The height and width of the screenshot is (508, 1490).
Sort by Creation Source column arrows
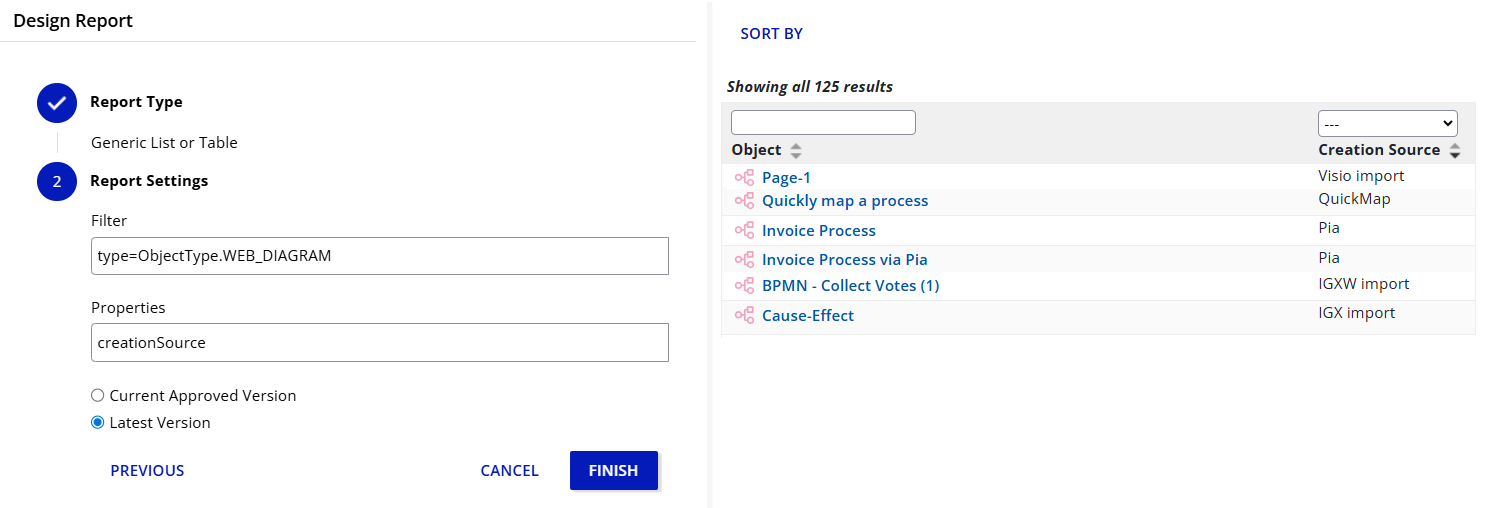click(1455, 151)
